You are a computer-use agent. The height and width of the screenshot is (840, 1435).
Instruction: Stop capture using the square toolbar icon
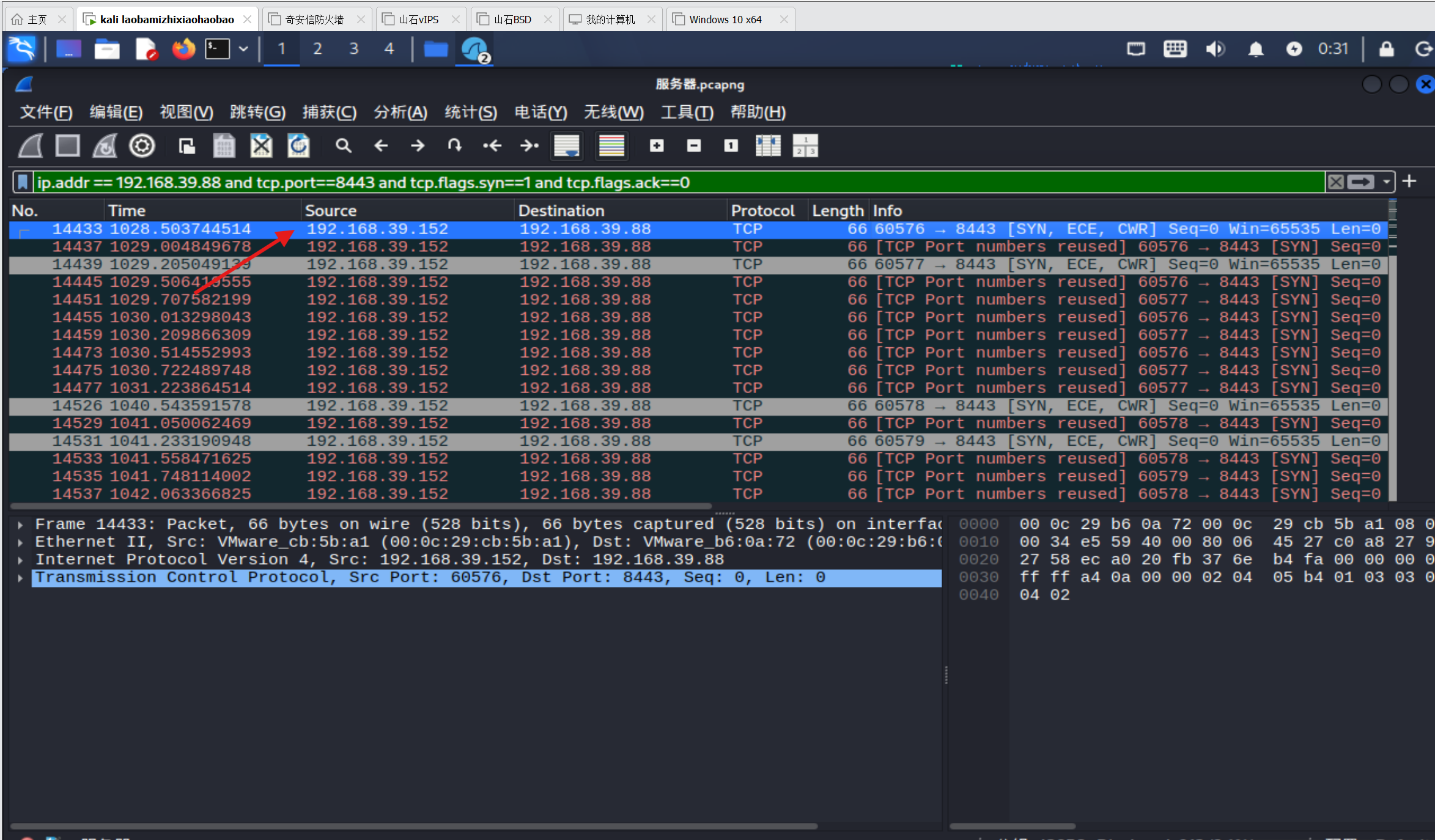click(67, 146)
